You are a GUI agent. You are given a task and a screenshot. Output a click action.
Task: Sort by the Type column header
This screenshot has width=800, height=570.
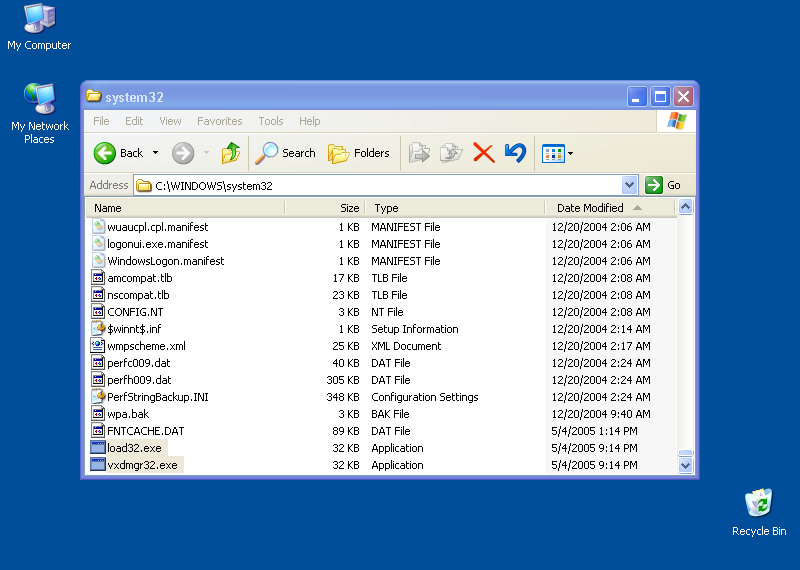455,208
